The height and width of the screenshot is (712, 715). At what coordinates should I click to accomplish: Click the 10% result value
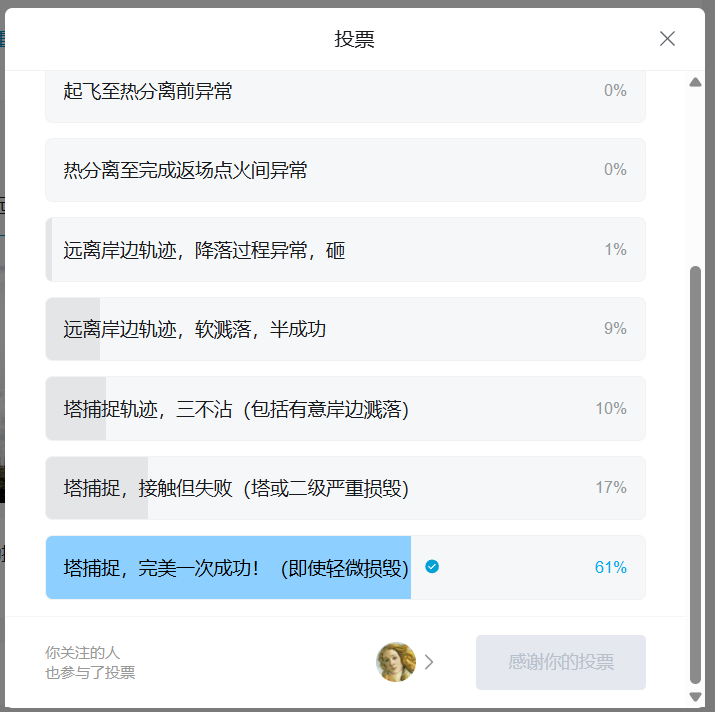(611, 408)
